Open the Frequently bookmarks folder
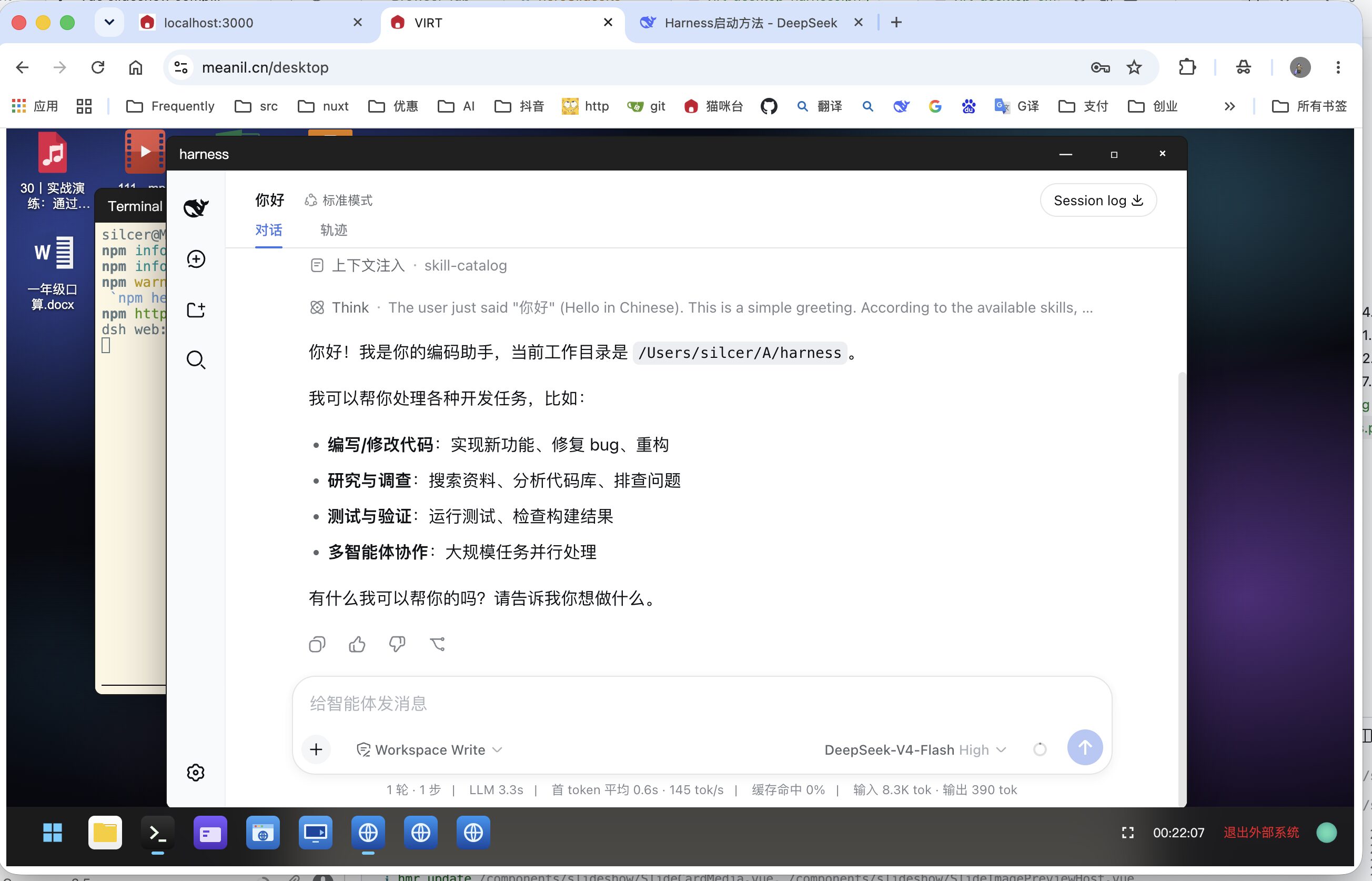Image resolution: width=1372 pixels, height=881 pixels. [170, 106]
